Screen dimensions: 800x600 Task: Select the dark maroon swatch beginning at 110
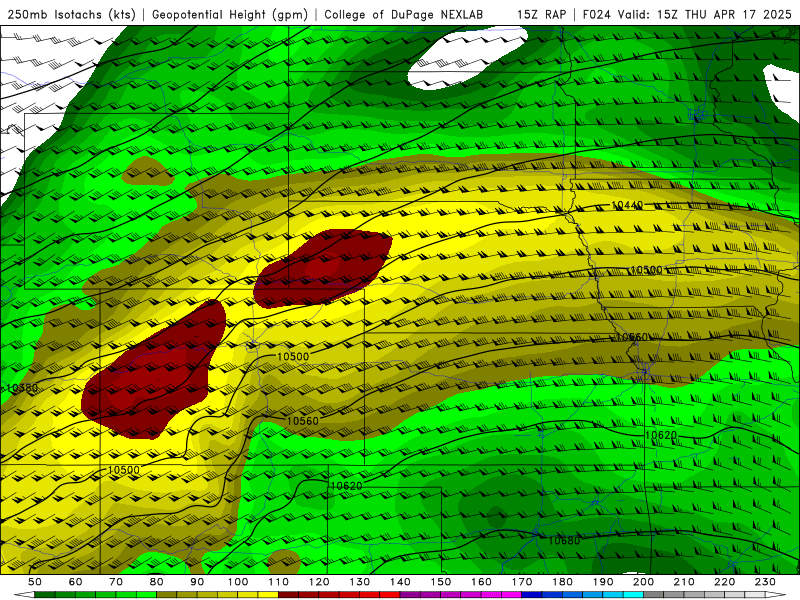tap(288, 595)
